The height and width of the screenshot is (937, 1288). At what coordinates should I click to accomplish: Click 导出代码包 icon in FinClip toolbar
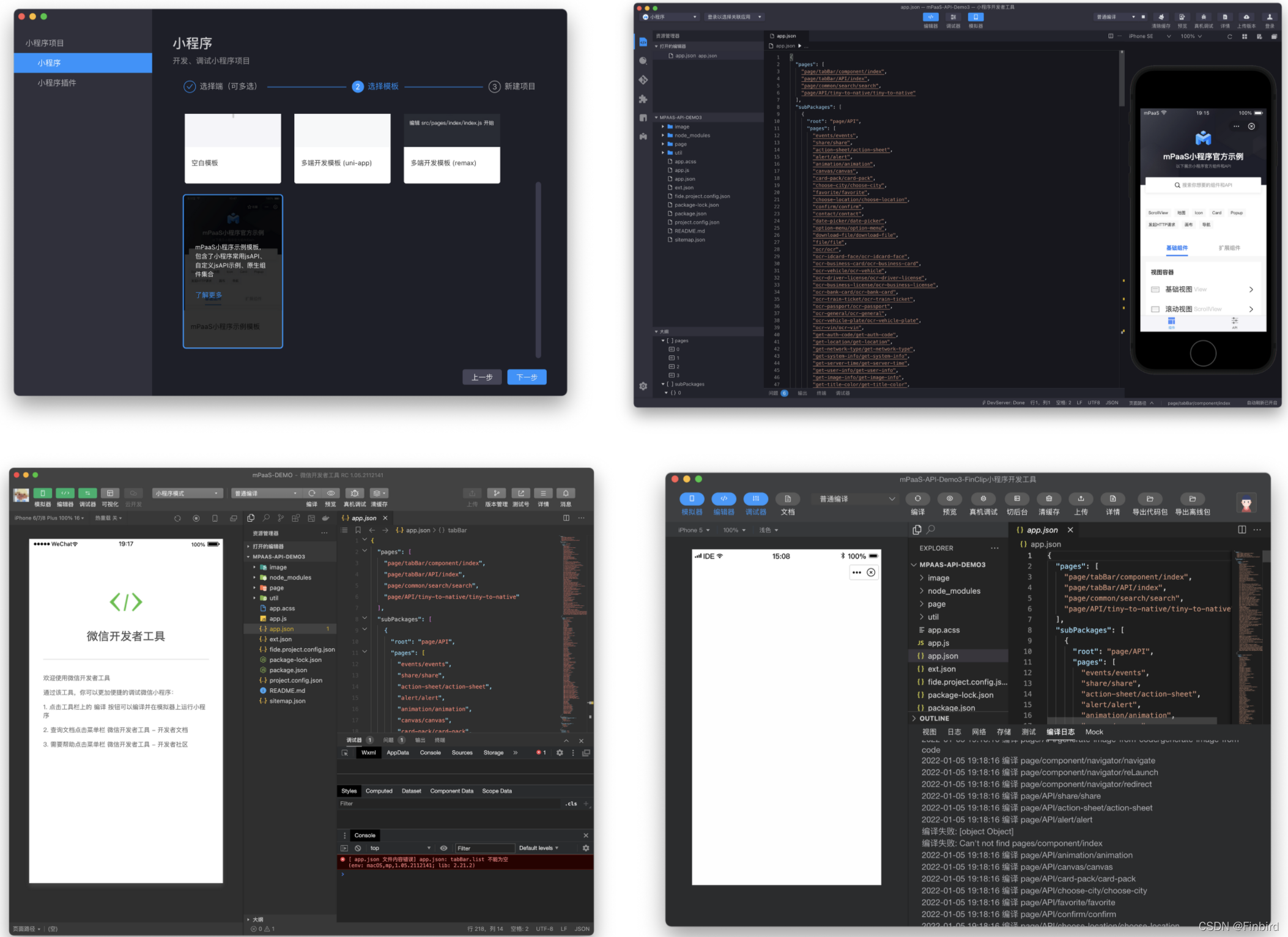pyautogui.click(x=1150, y=498)
